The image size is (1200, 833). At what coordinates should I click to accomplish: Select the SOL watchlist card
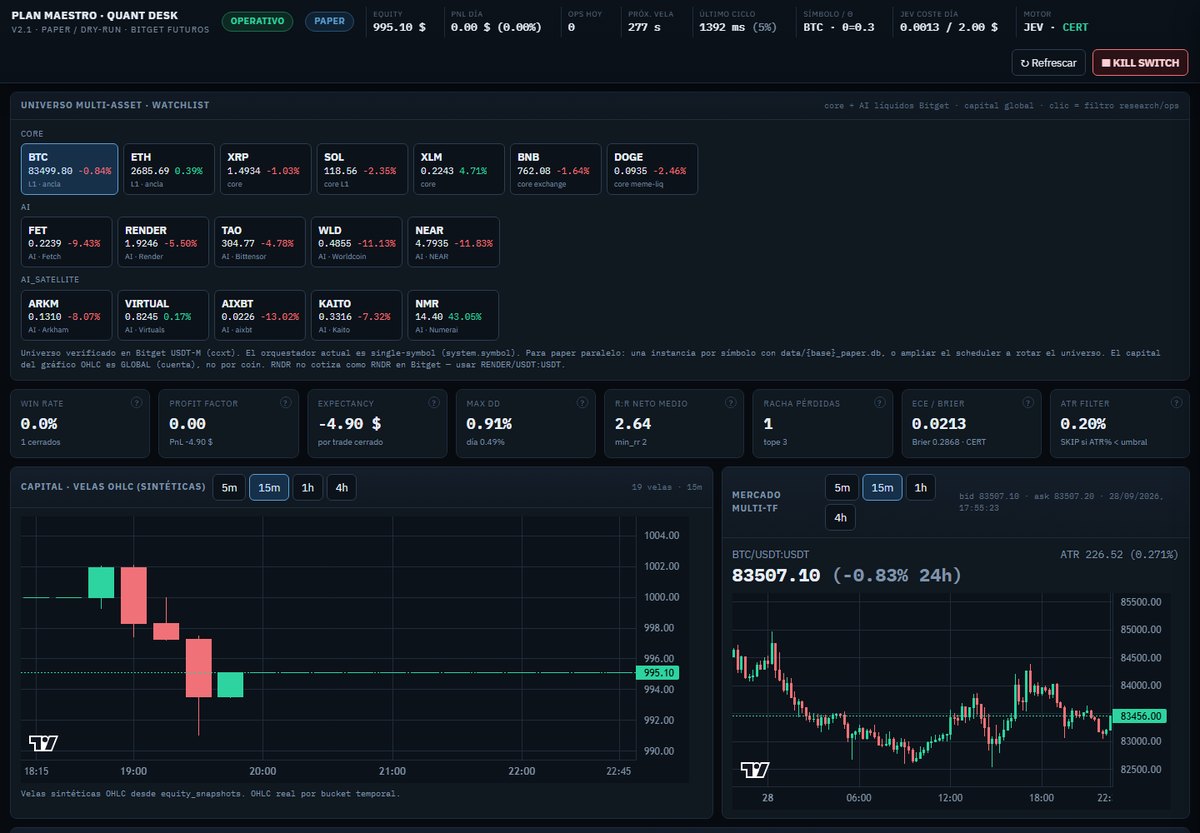[360, 169]
